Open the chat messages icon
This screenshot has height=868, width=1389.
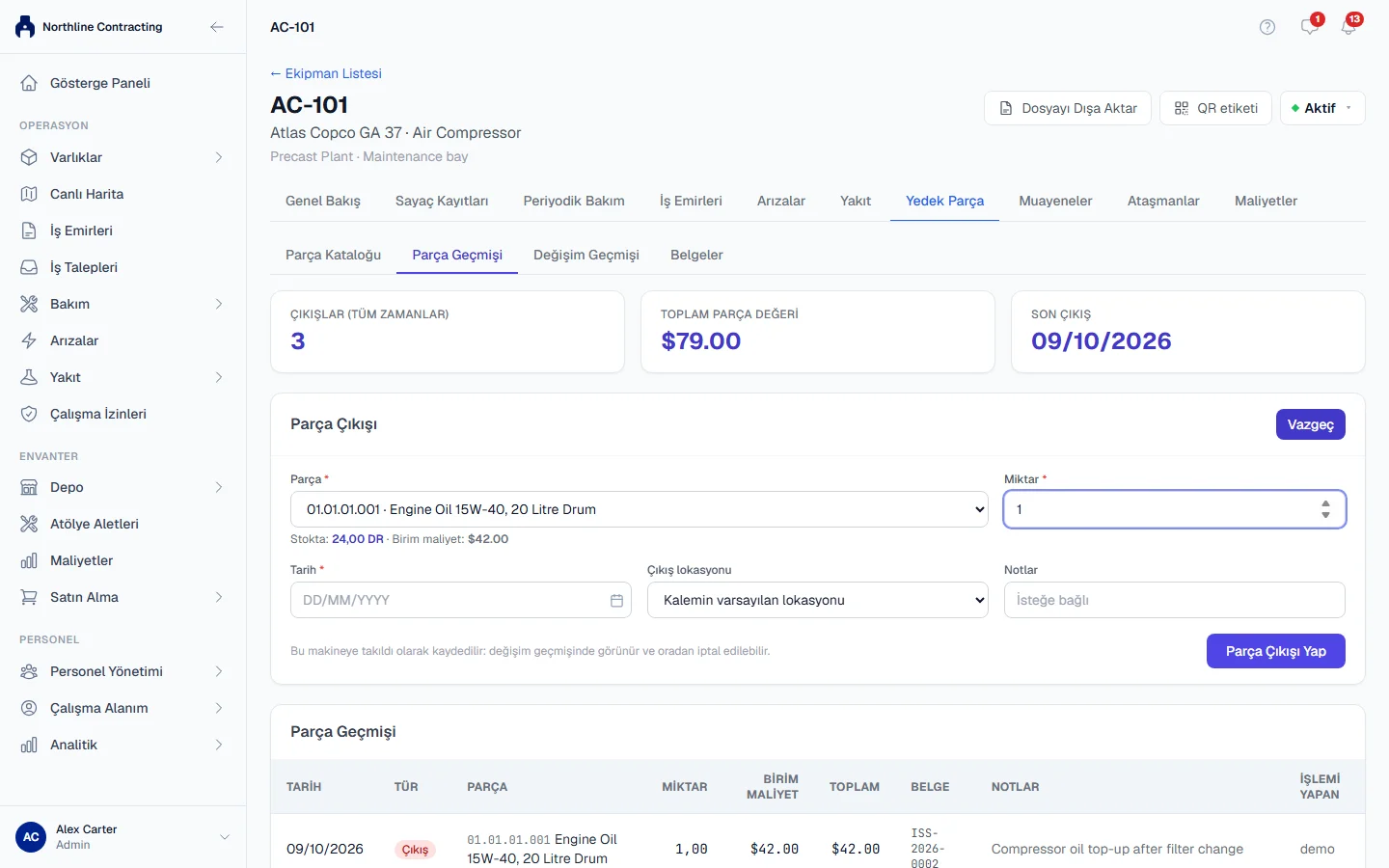click(x=1309, y=27)
